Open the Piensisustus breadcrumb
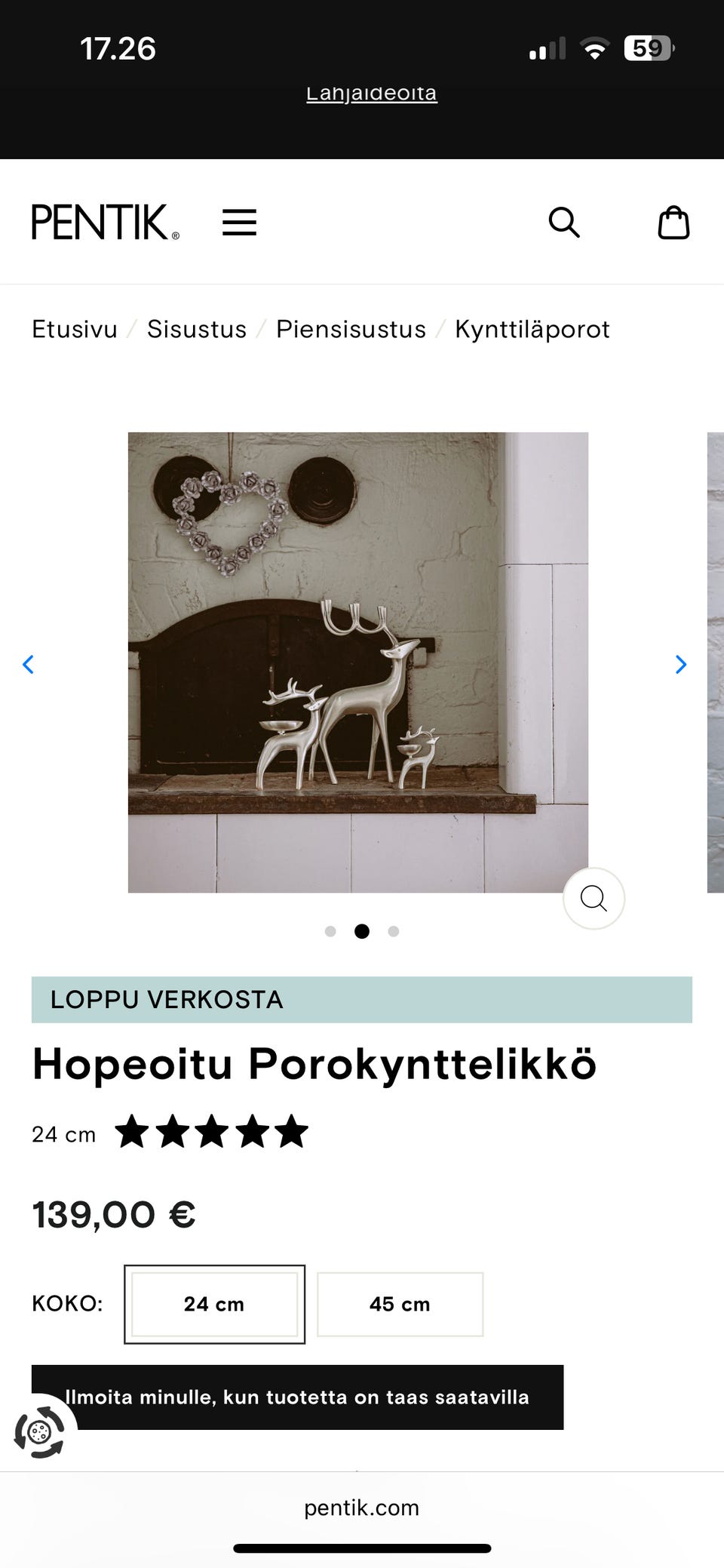Viewport: 724px width, 1568px height. [x=351, y=329]
